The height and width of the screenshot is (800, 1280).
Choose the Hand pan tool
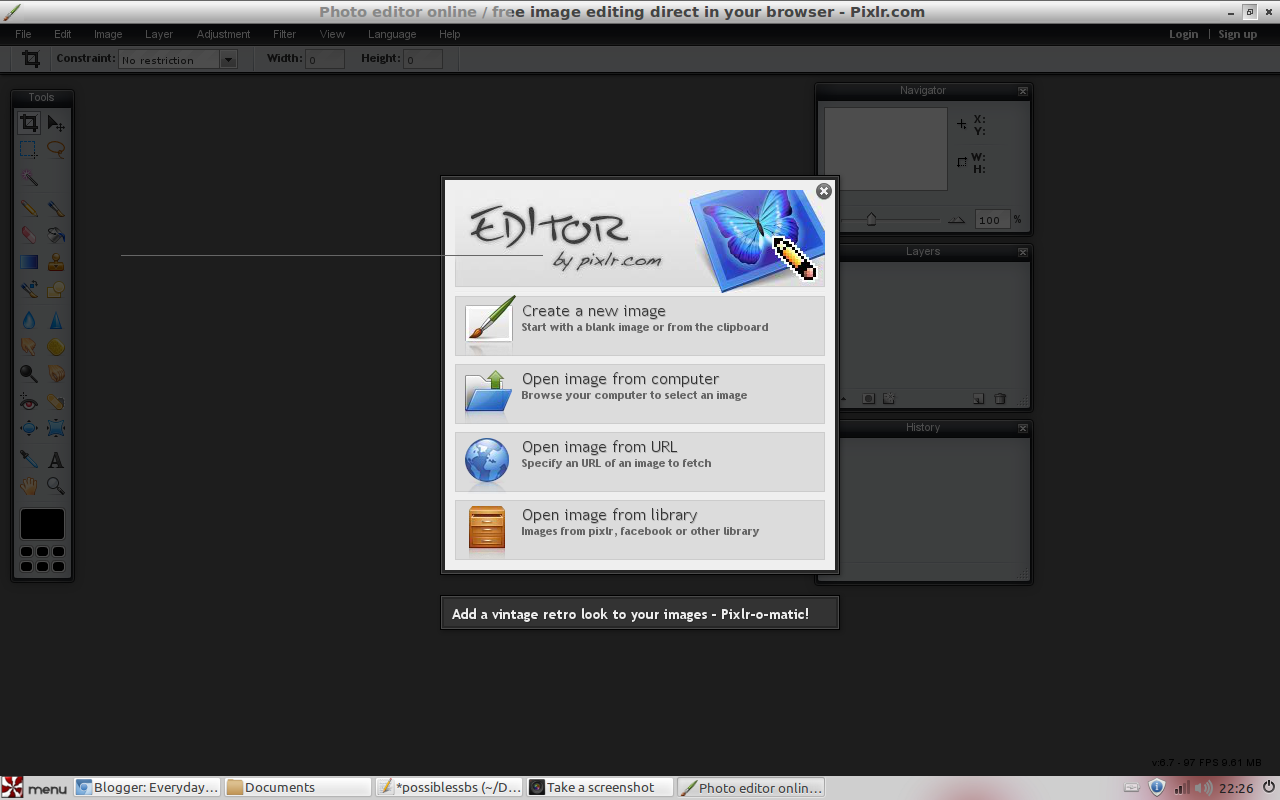(29, 487)
